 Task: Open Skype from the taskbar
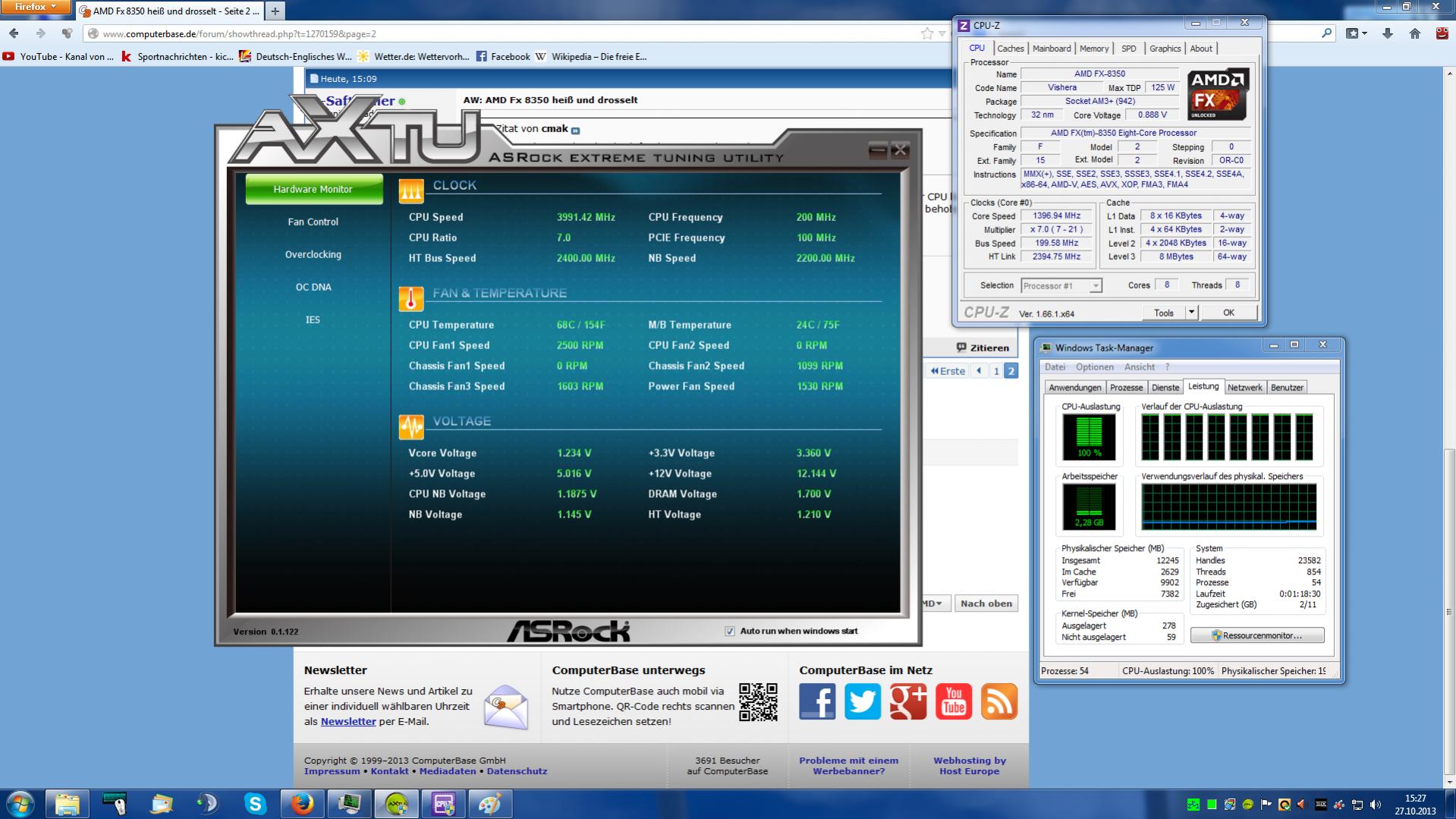(x=256, y=804)
